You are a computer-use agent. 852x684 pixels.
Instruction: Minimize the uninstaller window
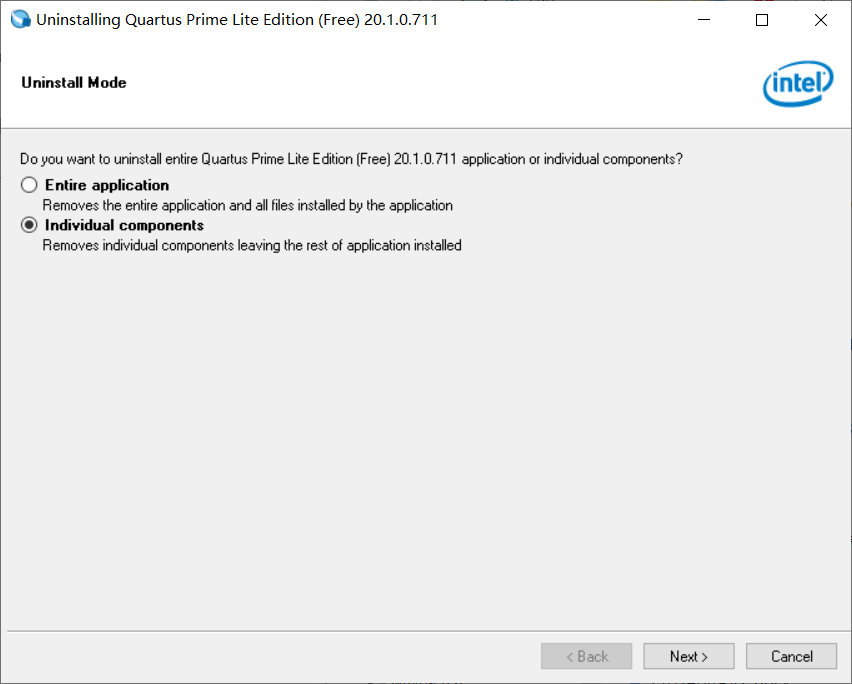703,19
